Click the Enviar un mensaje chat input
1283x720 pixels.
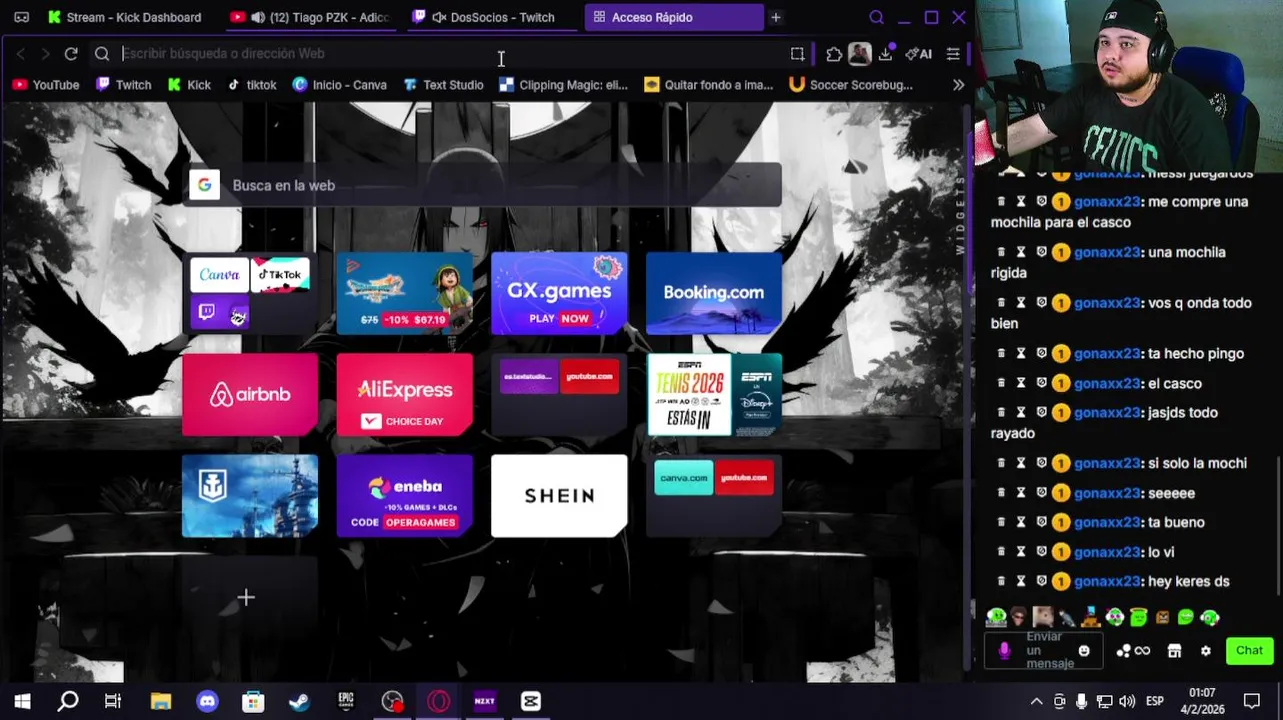click(1044, 651)
